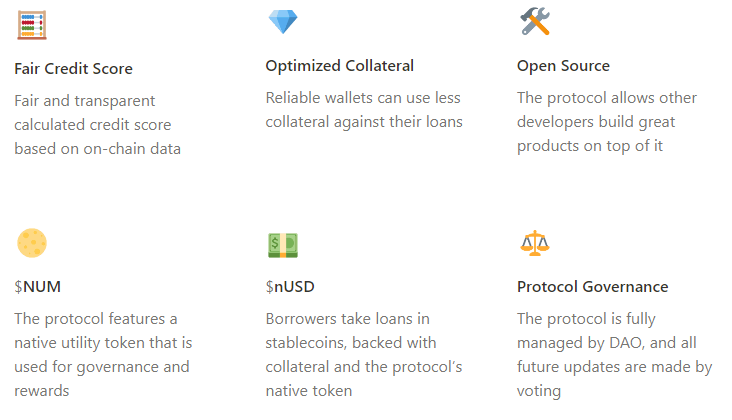The width and height of the screenshot is (732, 420).
Task: Click the Optimized Collateral heading
Action: click(x=339, y=66)
